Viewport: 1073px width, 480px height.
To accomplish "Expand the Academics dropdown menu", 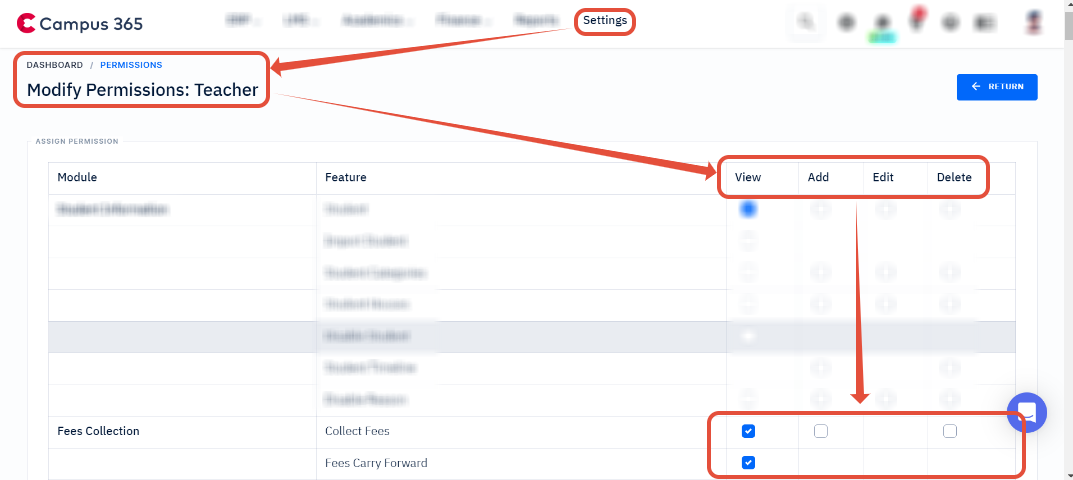I will pos(378,20).
